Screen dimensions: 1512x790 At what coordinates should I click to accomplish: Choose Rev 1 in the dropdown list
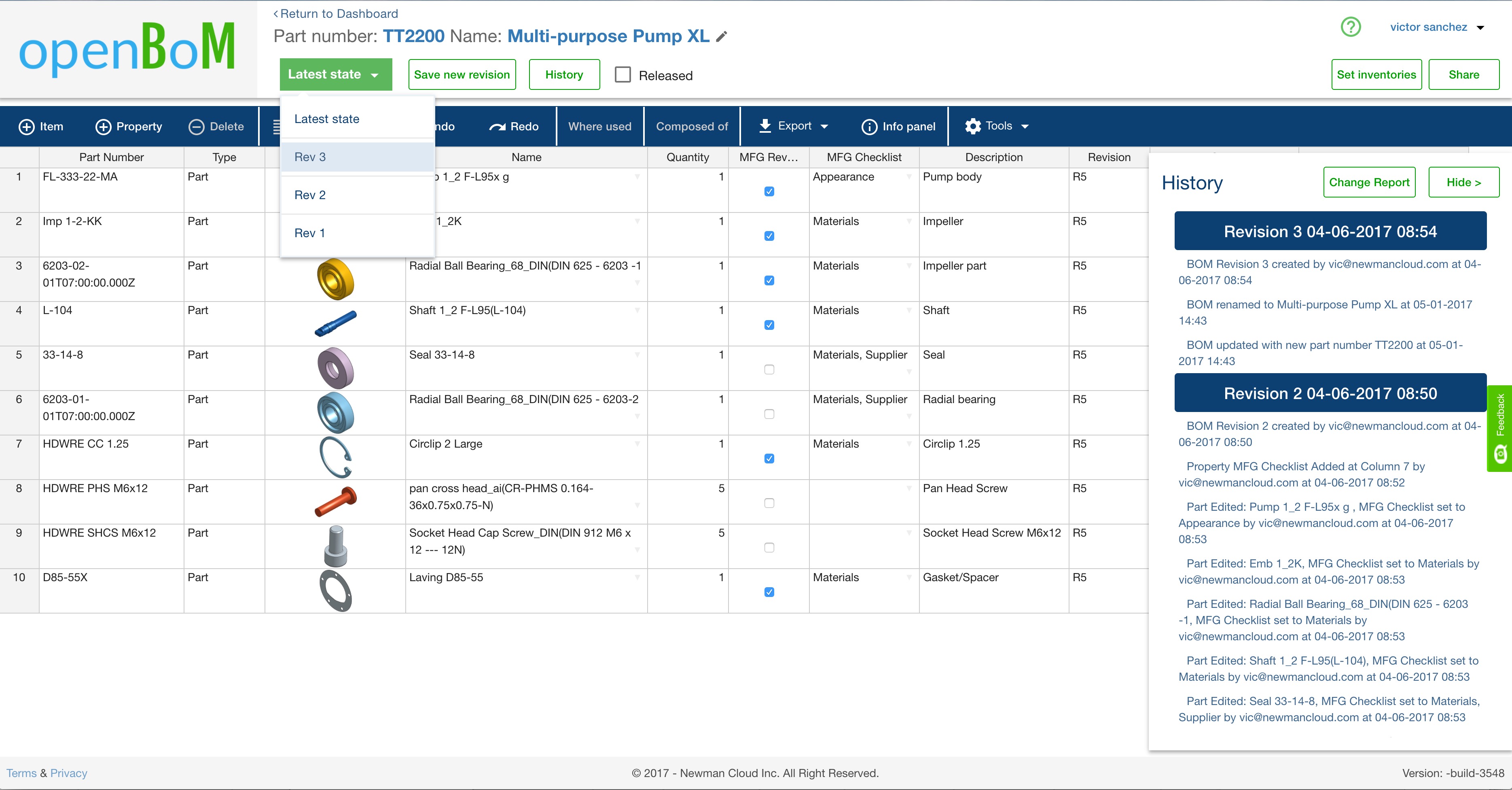click(x=309, y=233)
